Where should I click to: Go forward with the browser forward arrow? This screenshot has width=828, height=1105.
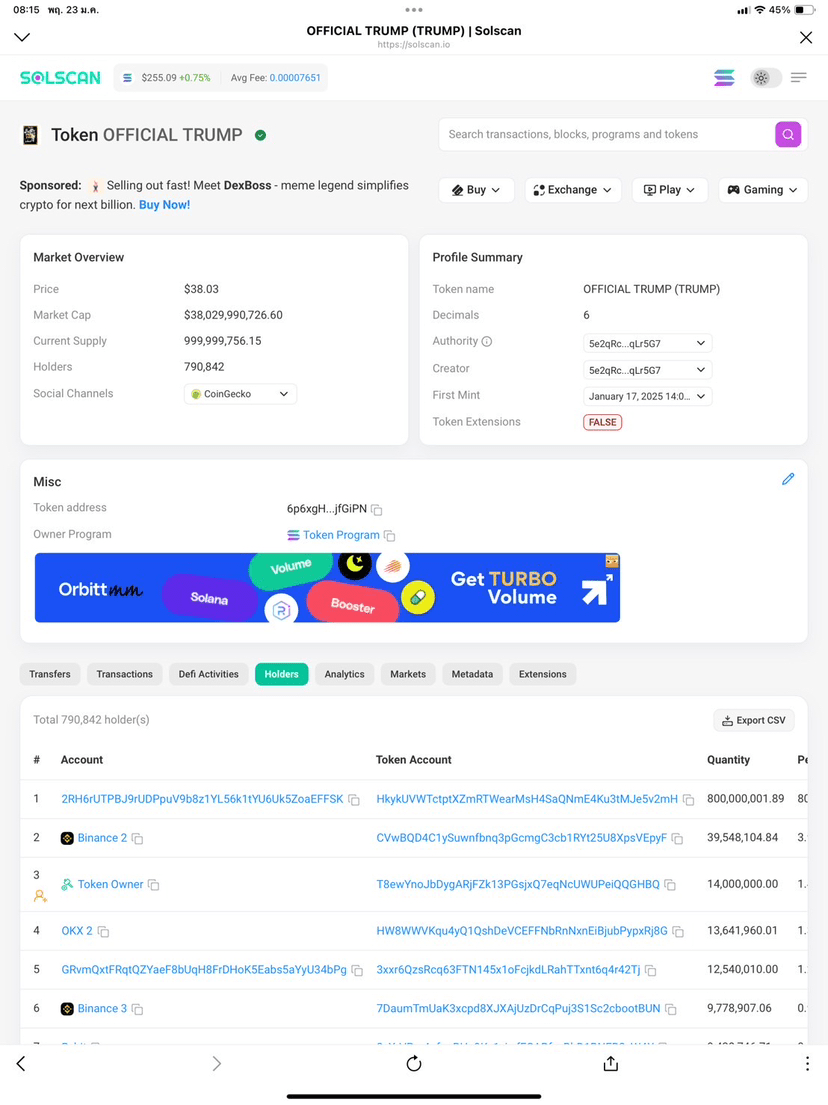click(216, 1063)
